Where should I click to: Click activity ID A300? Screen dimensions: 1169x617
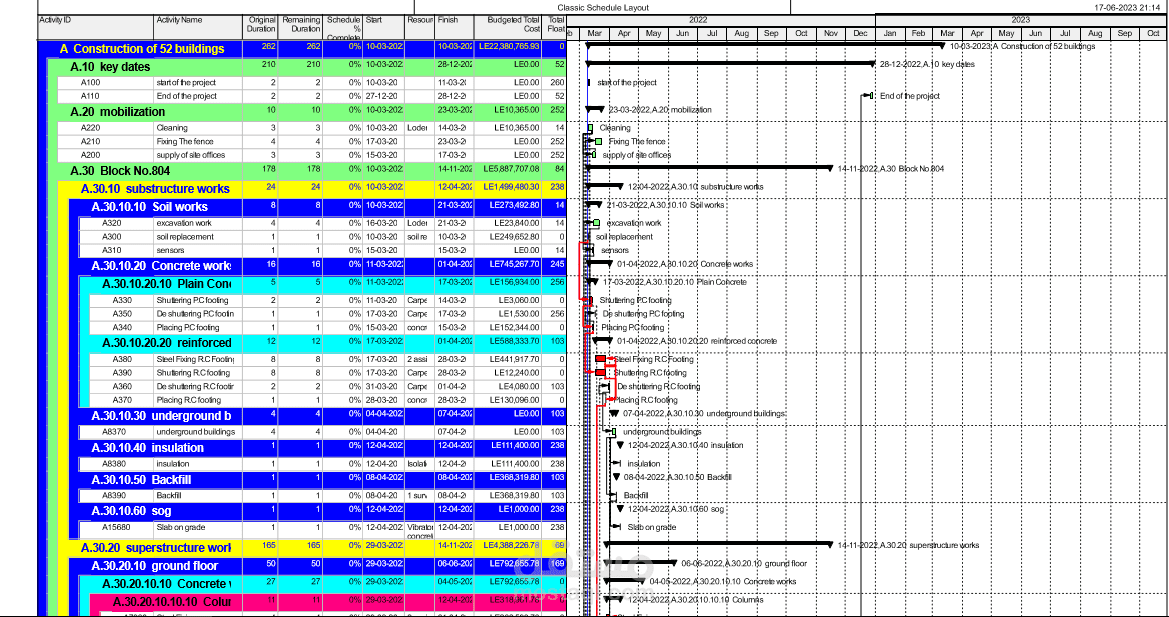click(111, 237)
